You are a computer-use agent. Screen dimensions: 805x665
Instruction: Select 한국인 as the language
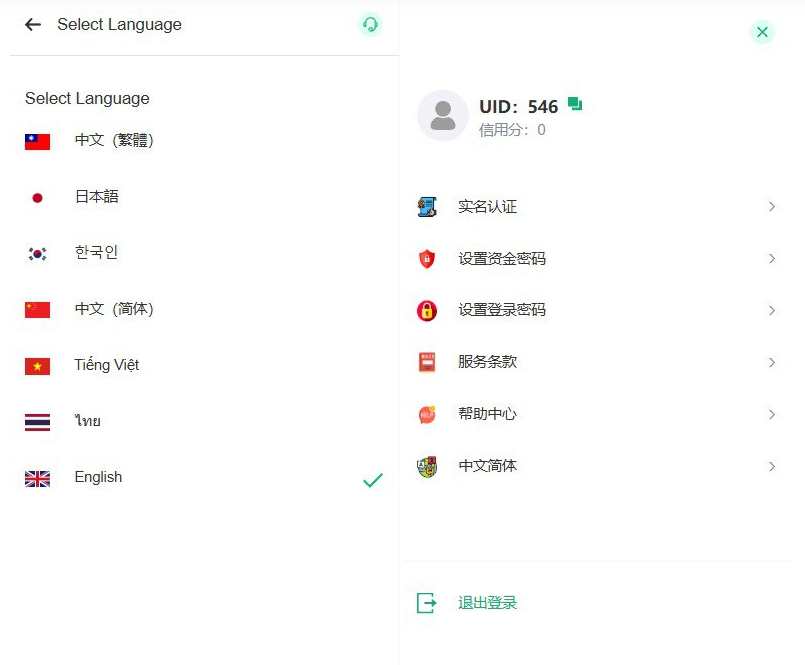96,252
